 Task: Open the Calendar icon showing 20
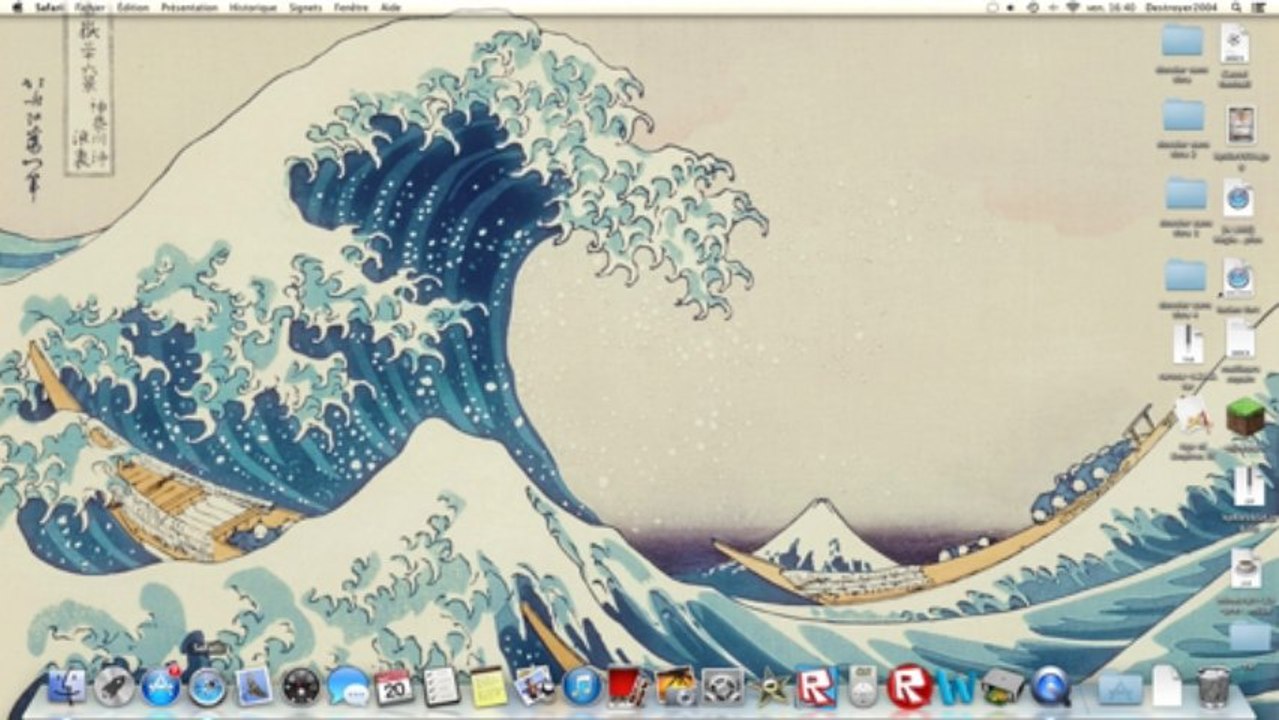[x=394, y=686]
